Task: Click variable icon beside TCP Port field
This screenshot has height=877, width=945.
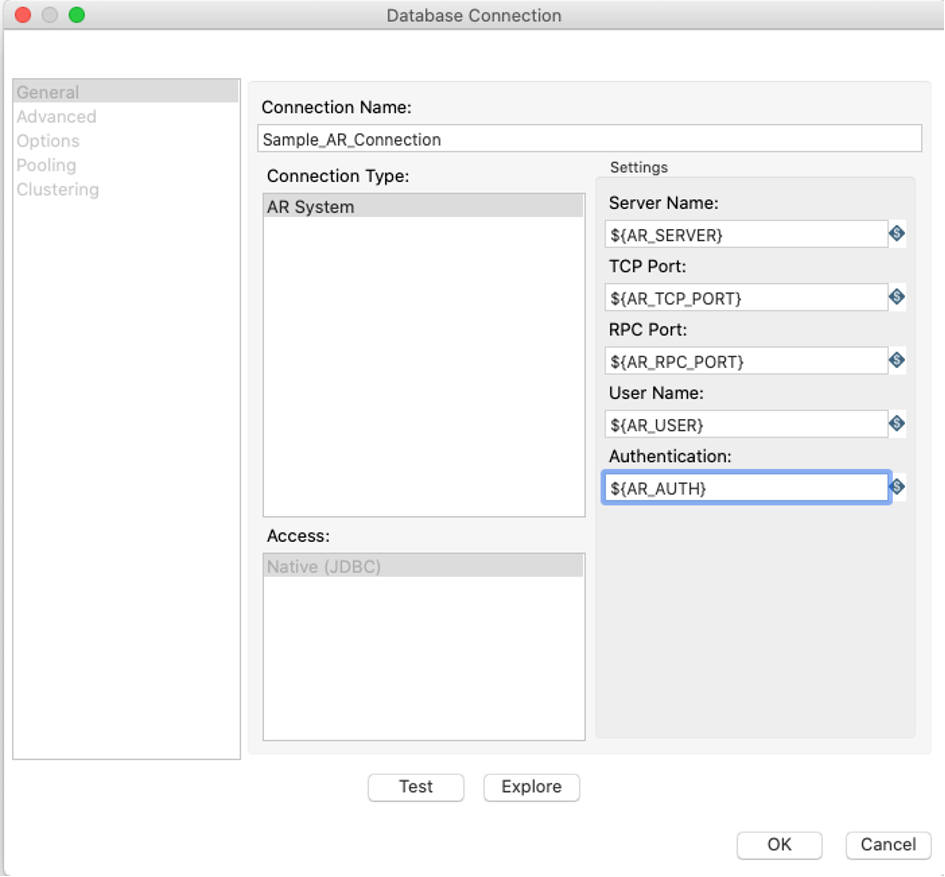Action: (x=897, y=297)
